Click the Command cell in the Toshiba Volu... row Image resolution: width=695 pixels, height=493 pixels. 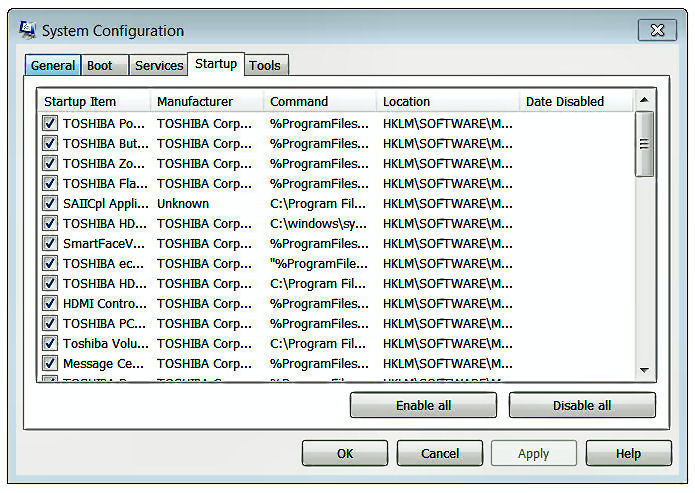pyautogui.click(x=318, y=344)
